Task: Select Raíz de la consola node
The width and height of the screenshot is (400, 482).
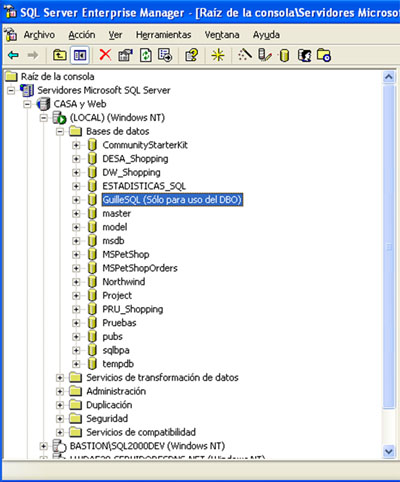Action: [57, 76]
